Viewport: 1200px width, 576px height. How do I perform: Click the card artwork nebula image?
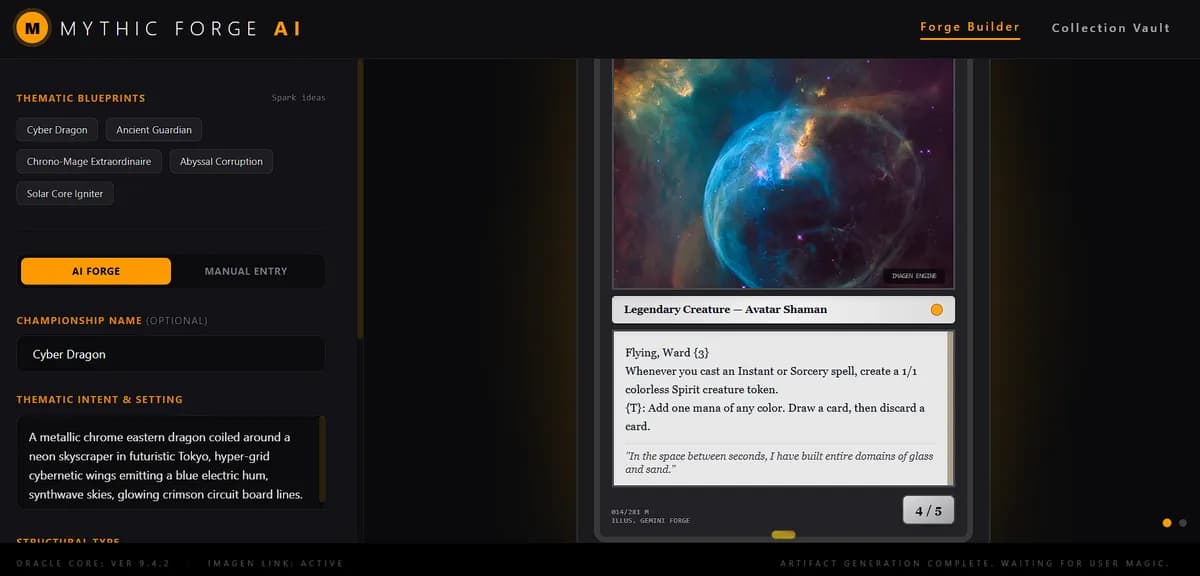click(x=782, y=173)
